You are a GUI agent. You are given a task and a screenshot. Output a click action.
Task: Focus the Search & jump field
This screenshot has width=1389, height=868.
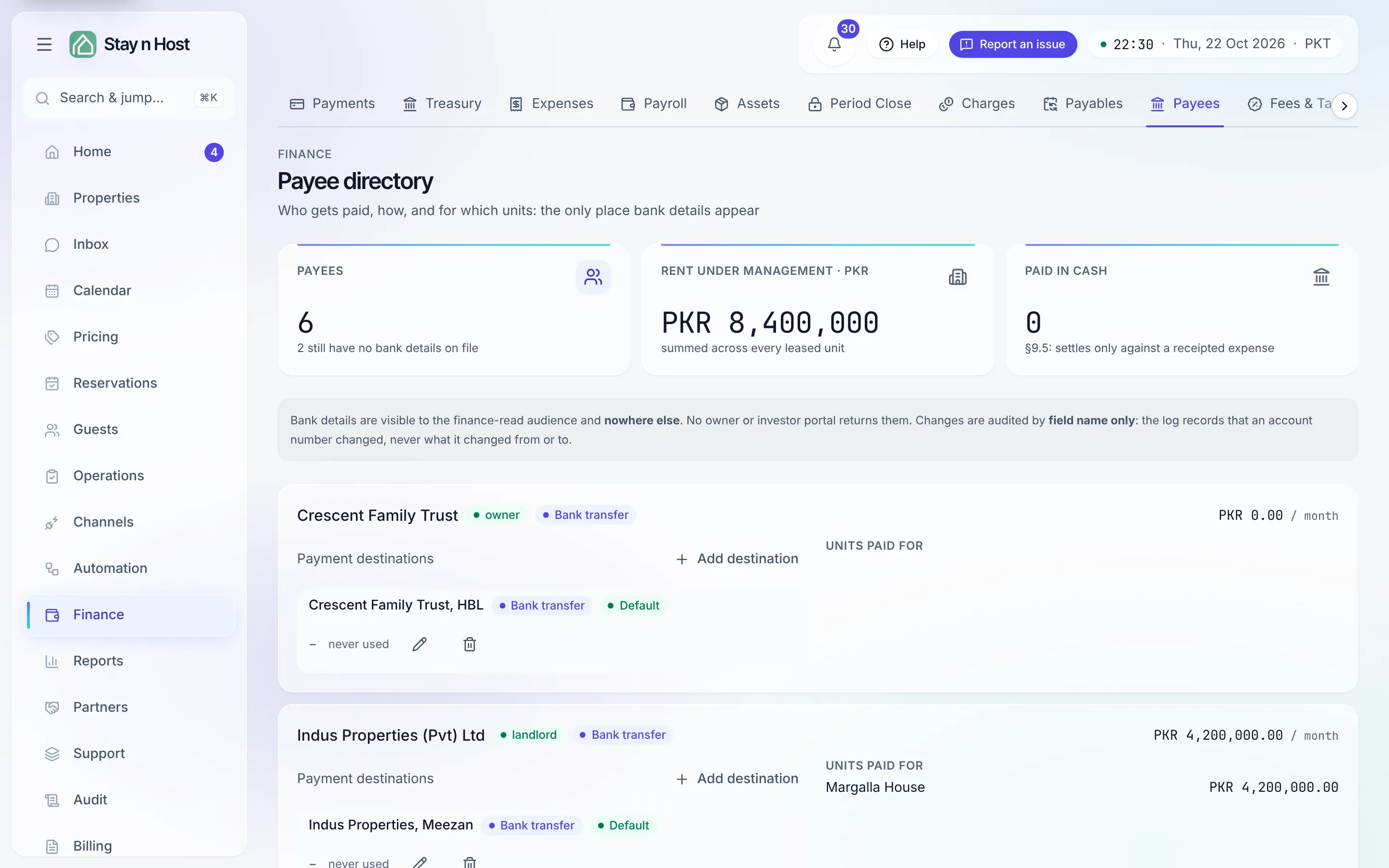130,98
